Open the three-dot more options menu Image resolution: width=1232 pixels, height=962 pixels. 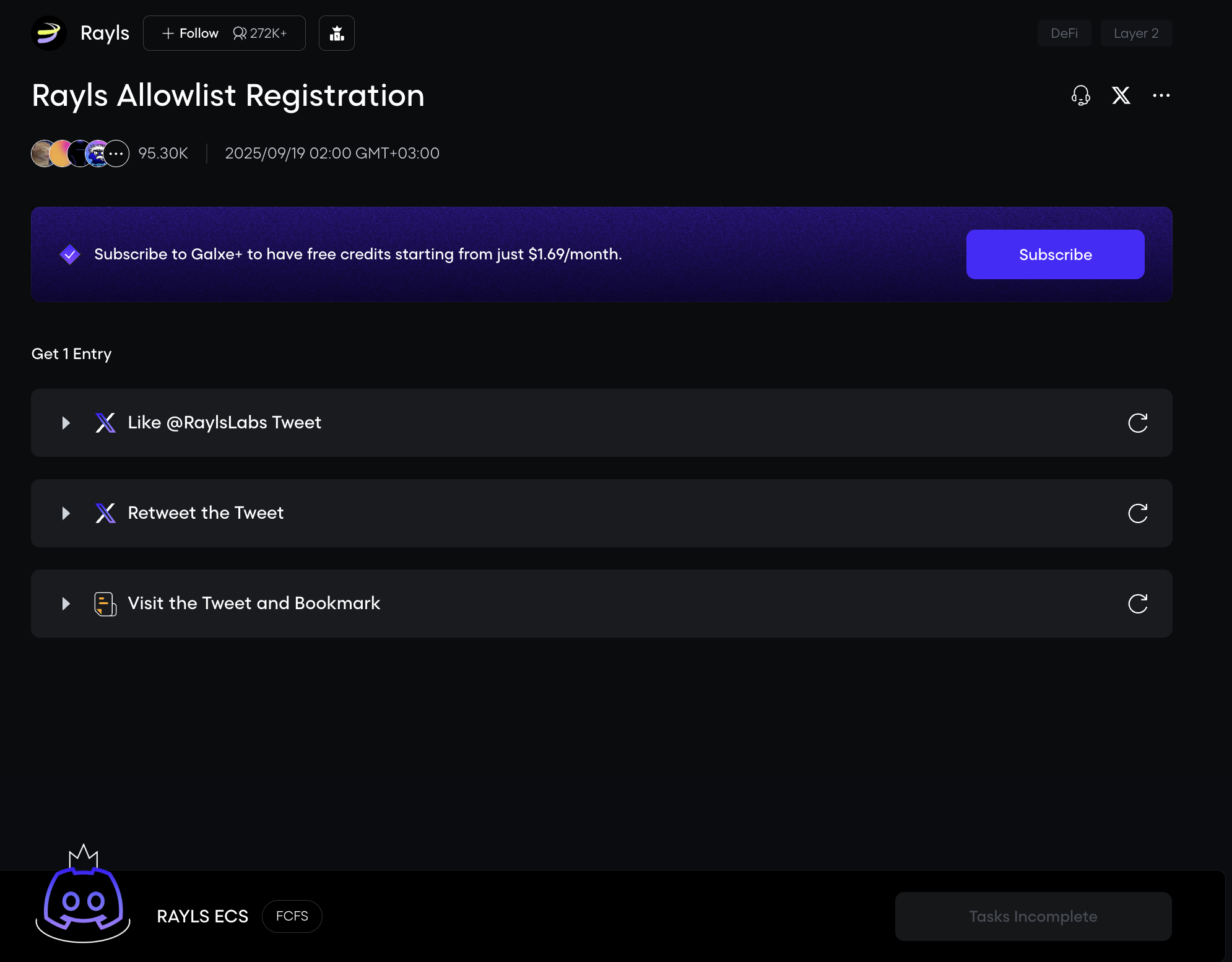tap(1161, 95)
